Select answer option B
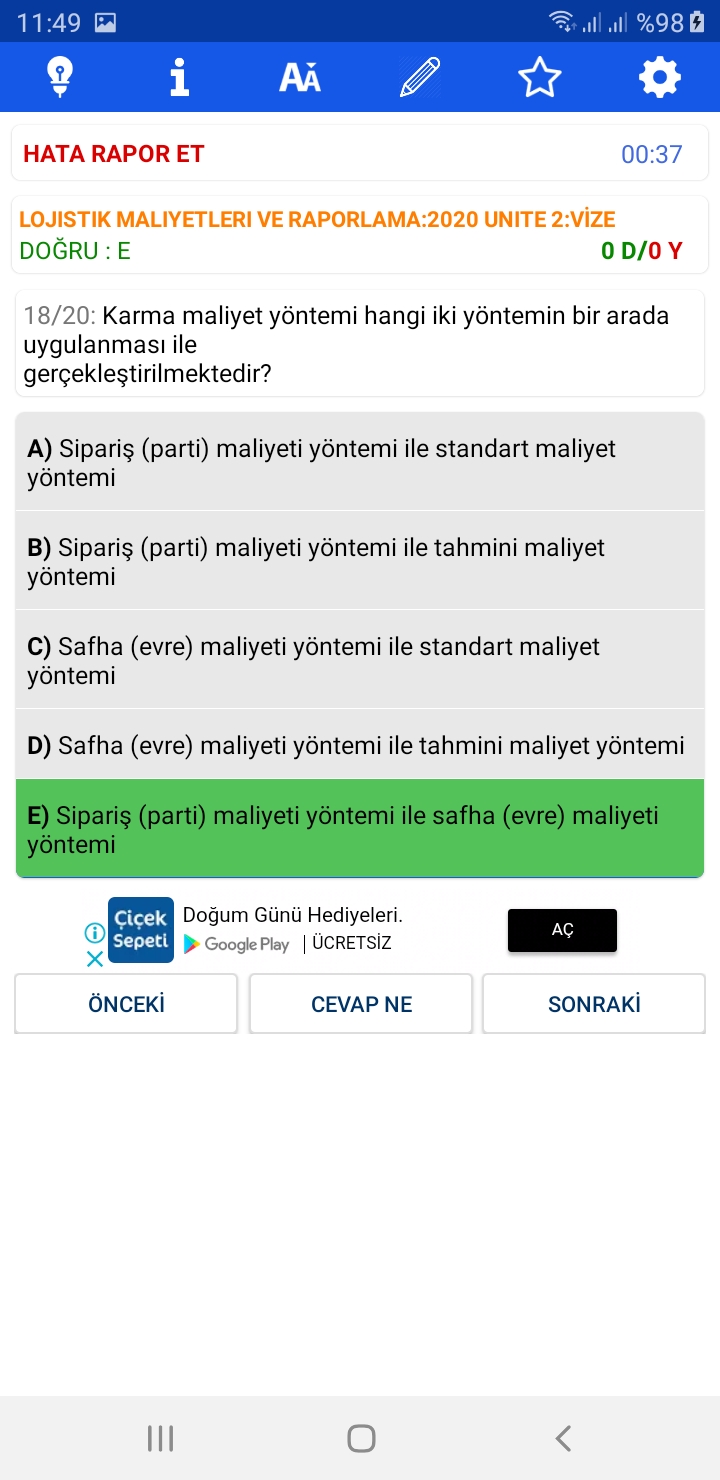Screen dimensions: 720x1480 tap(360, 561)
